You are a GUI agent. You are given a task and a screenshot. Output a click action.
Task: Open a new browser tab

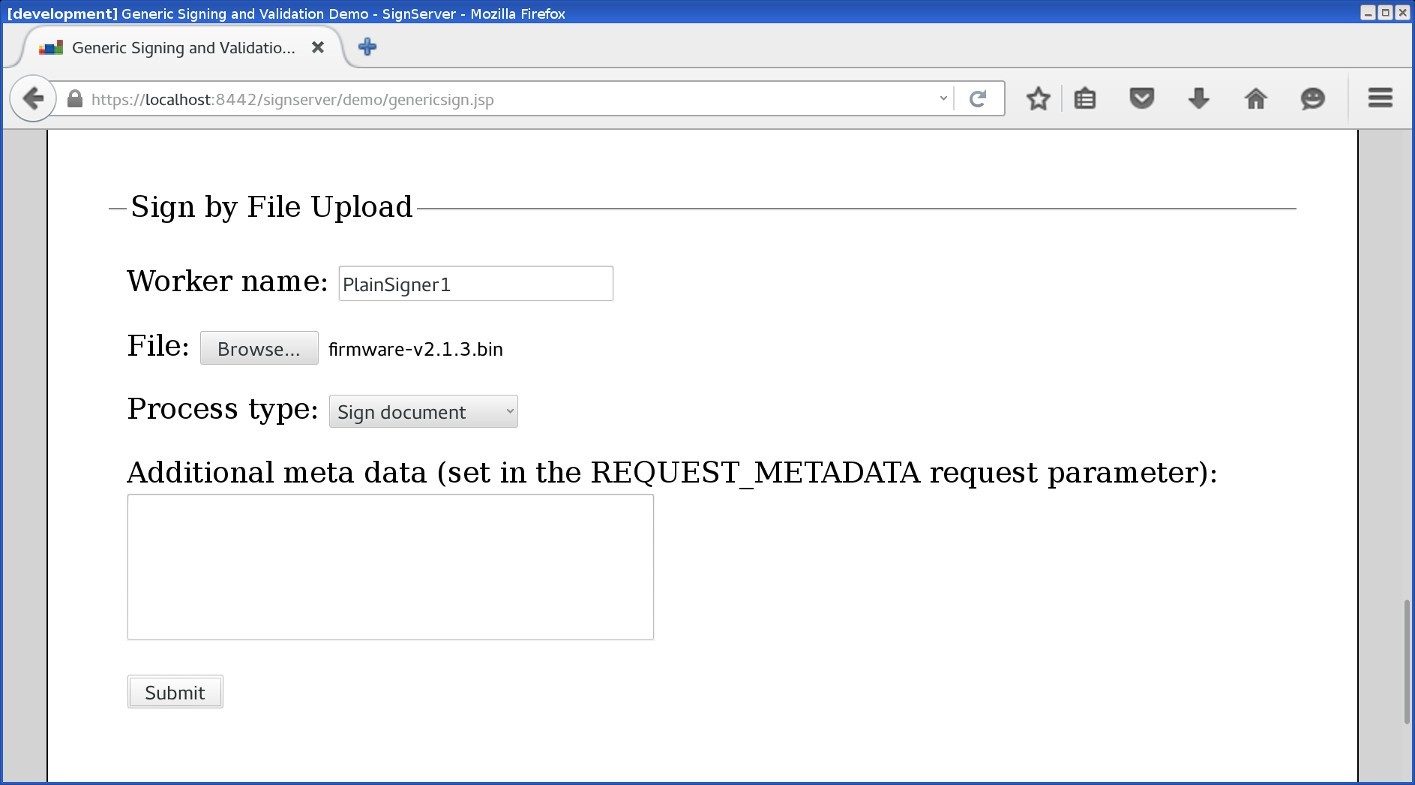coord(366,46)
